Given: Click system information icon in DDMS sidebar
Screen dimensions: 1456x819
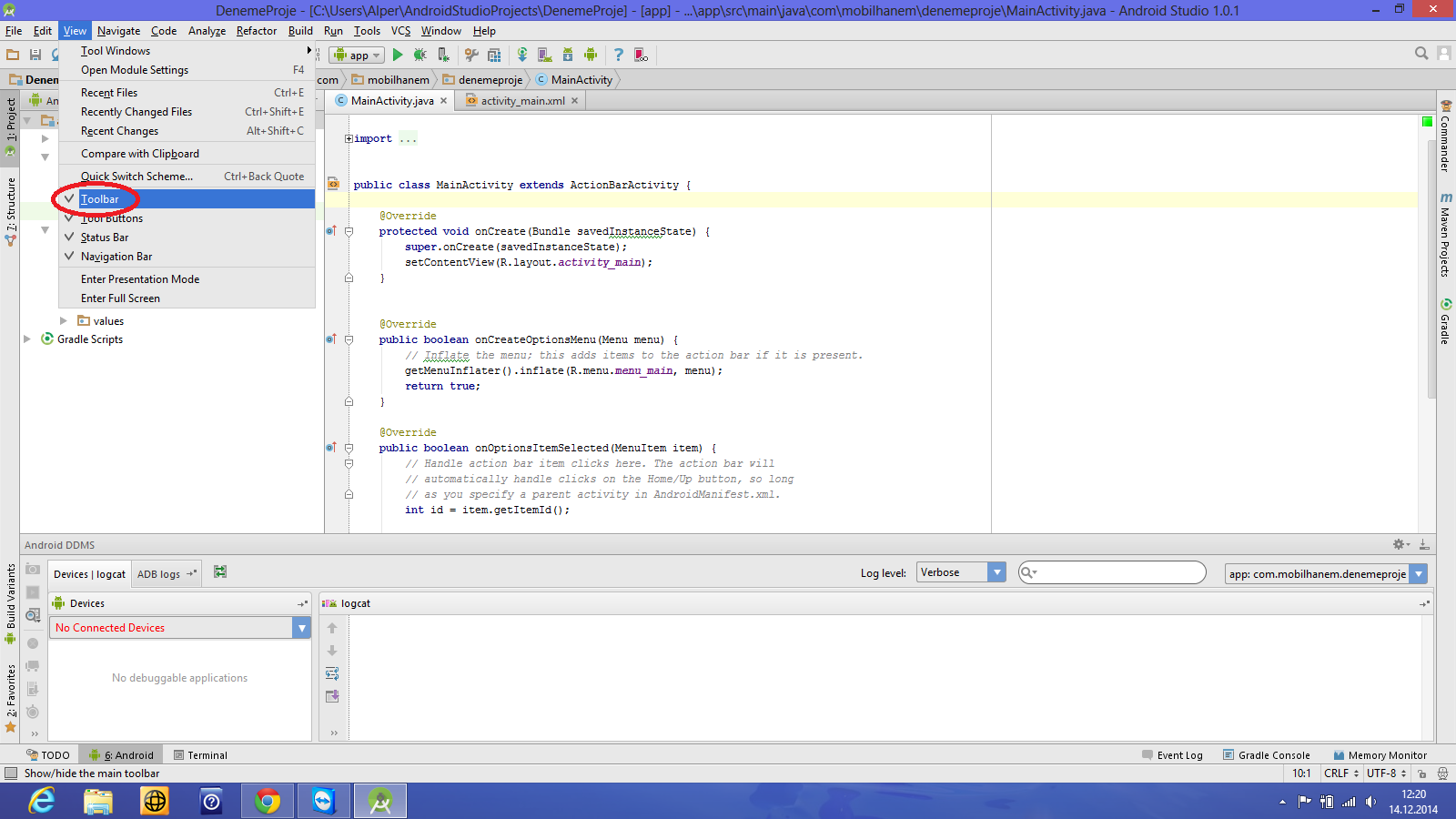Looking at the screenshot, I should tap(33, 615).
